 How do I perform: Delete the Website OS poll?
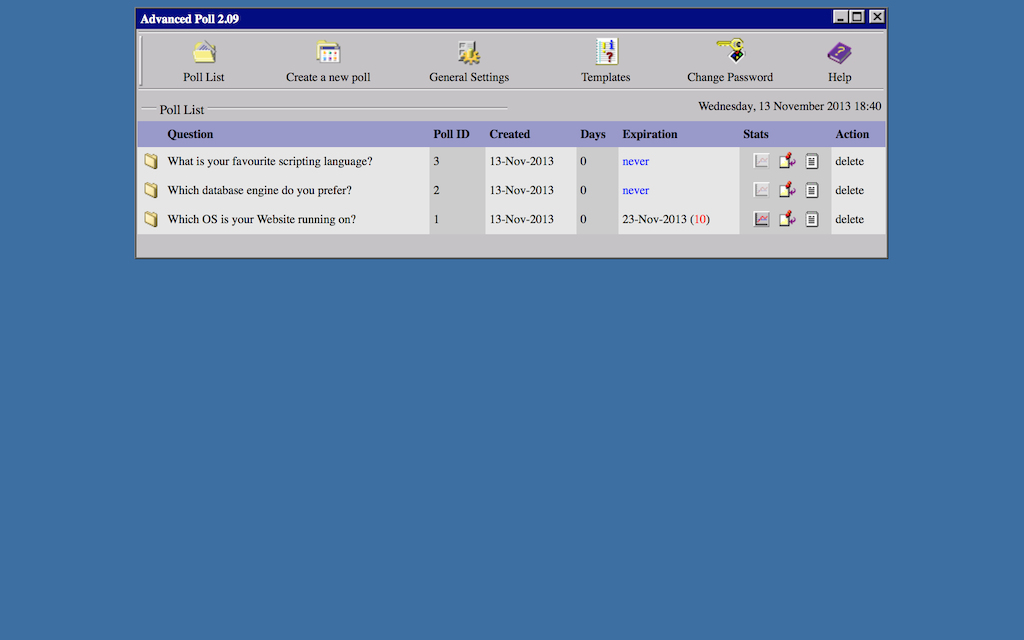[848, 219]
